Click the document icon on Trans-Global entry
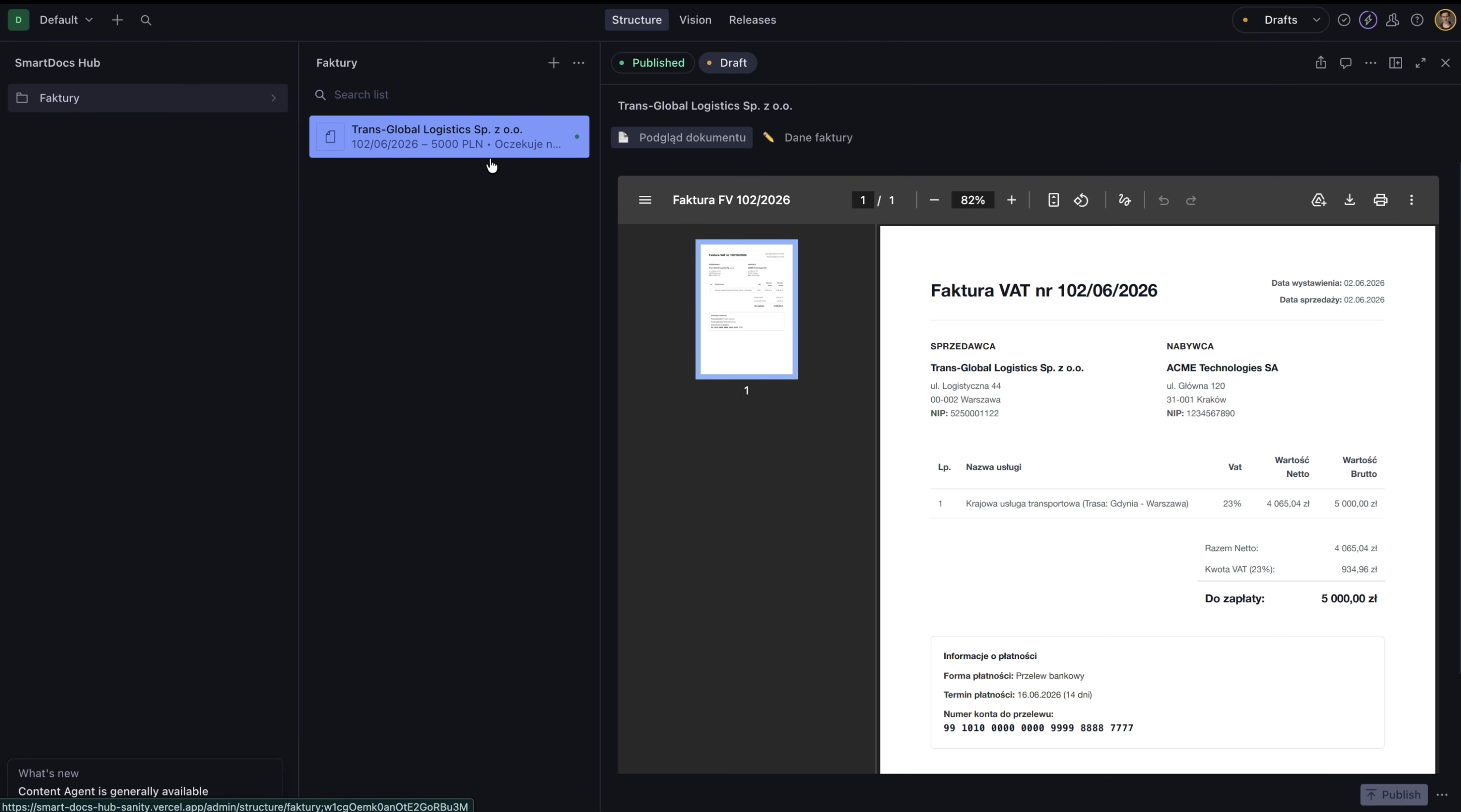Viewport: 1461px width, 812px height. click(x=330, y=137)
